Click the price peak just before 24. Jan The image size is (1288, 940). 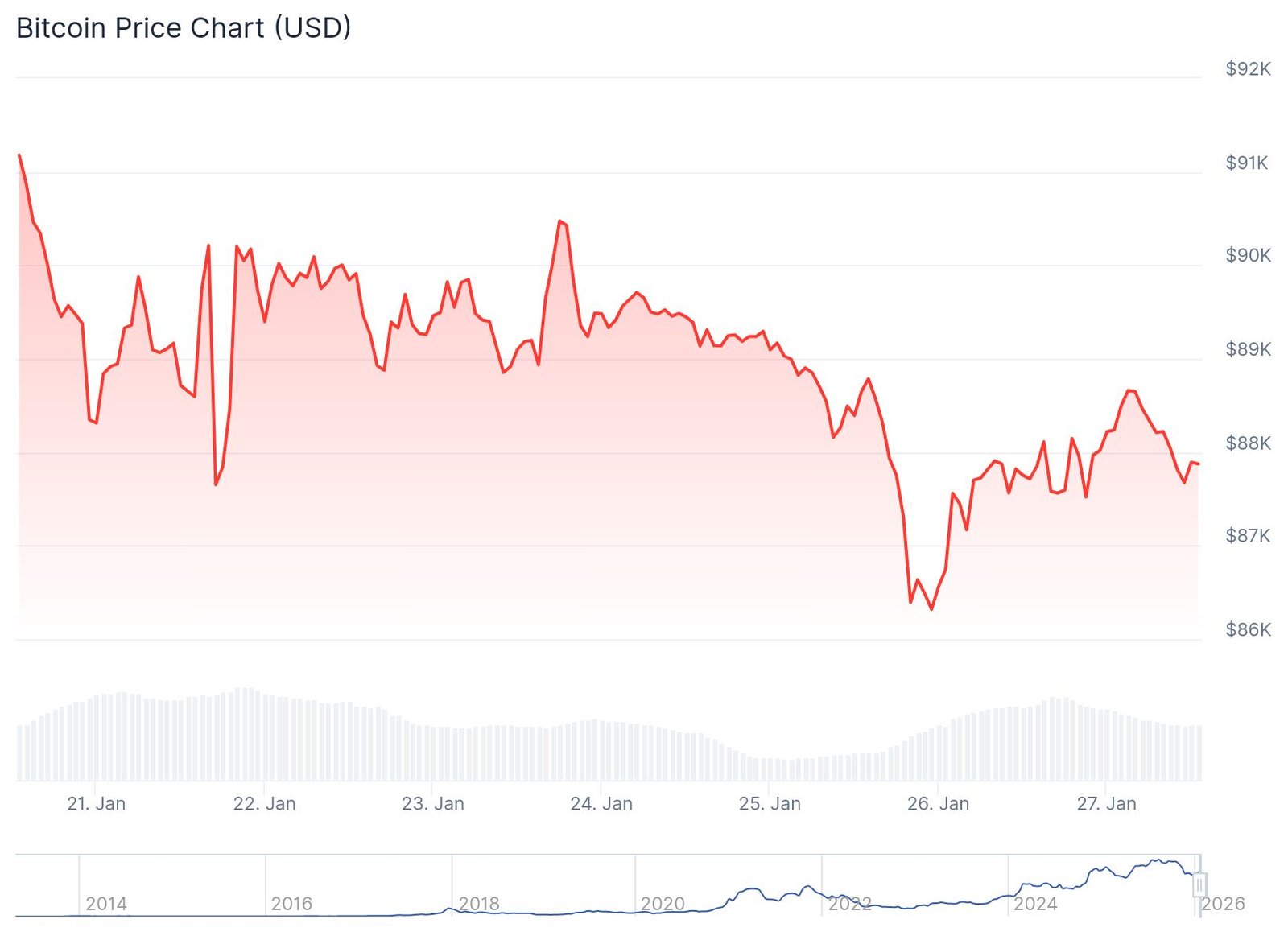coord(559,221)
